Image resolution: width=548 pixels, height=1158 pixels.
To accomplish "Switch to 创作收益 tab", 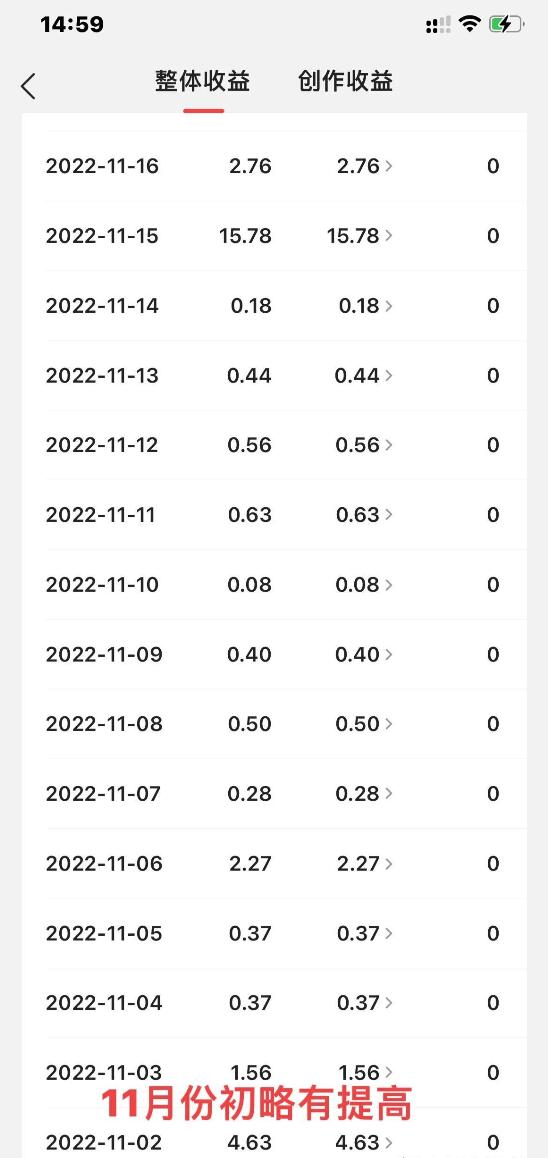I will click(x=345, y=81).
